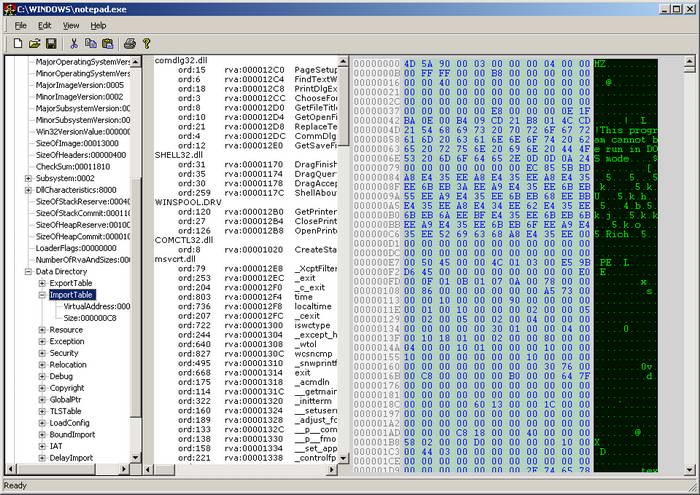The image size is (700, 495).
Task: Expand the Resource node
Action: click(42, 330)
